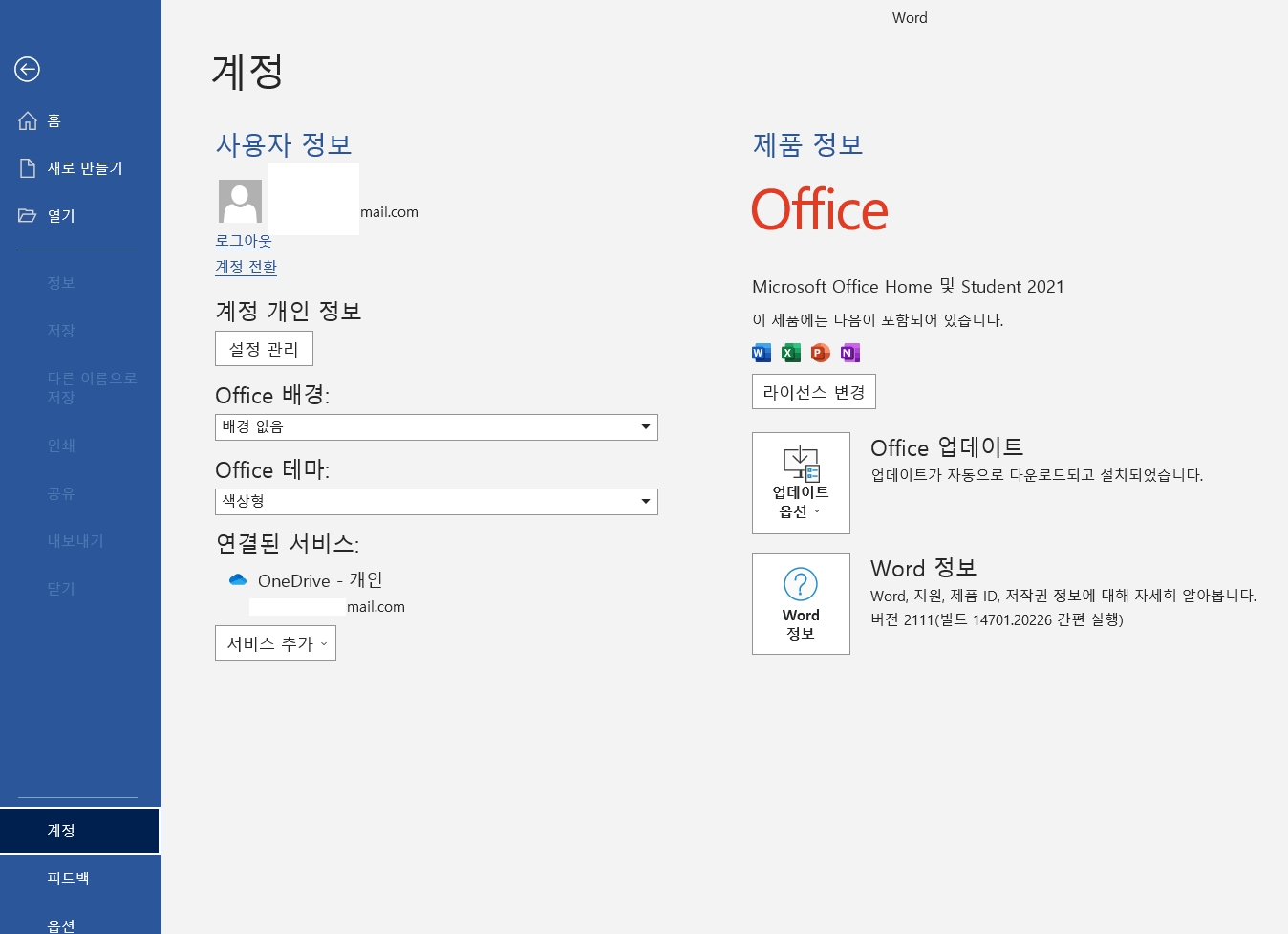Select 홈 in the sidebar
1288x934 pixels.
coord(80,120)
